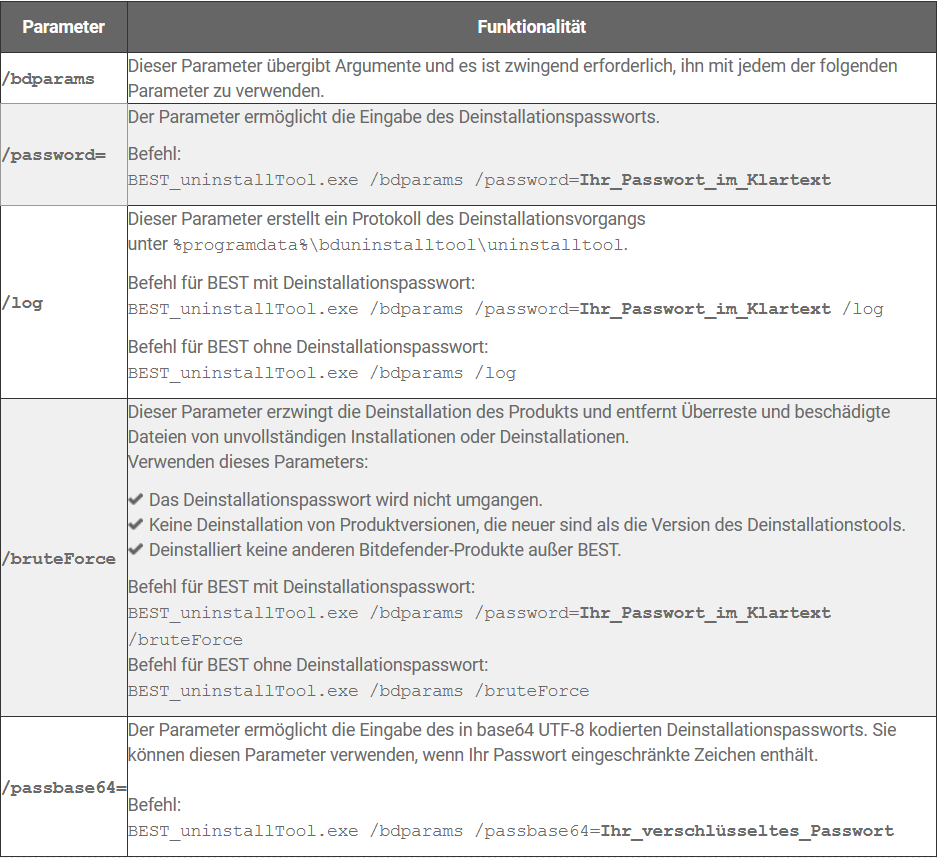Click the 'Funktionalität' column header
This screenshot has height=859, width=937.
click(x=532, y=27)
